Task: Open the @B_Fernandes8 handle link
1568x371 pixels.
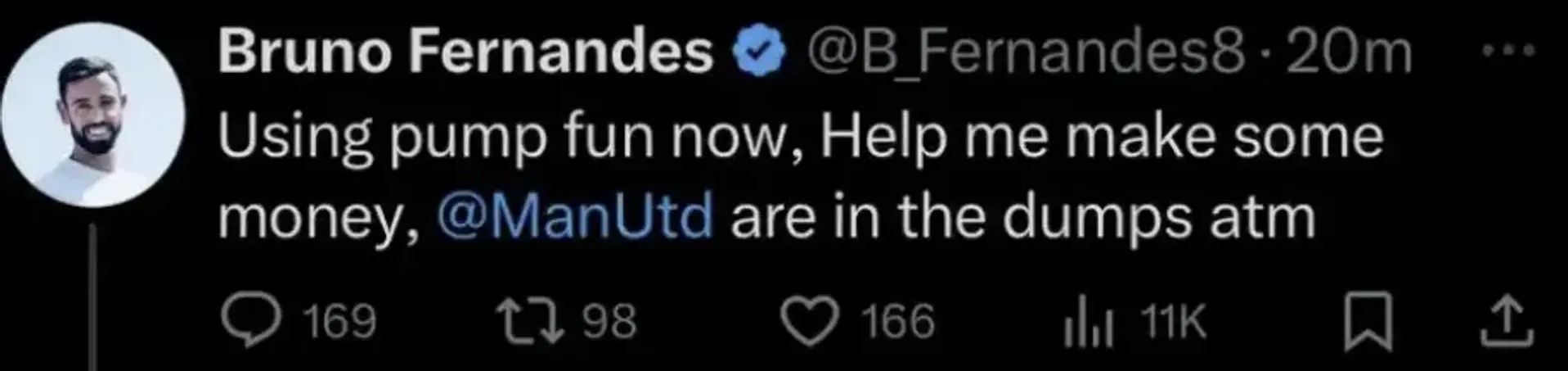Action: pos(1027,53)
